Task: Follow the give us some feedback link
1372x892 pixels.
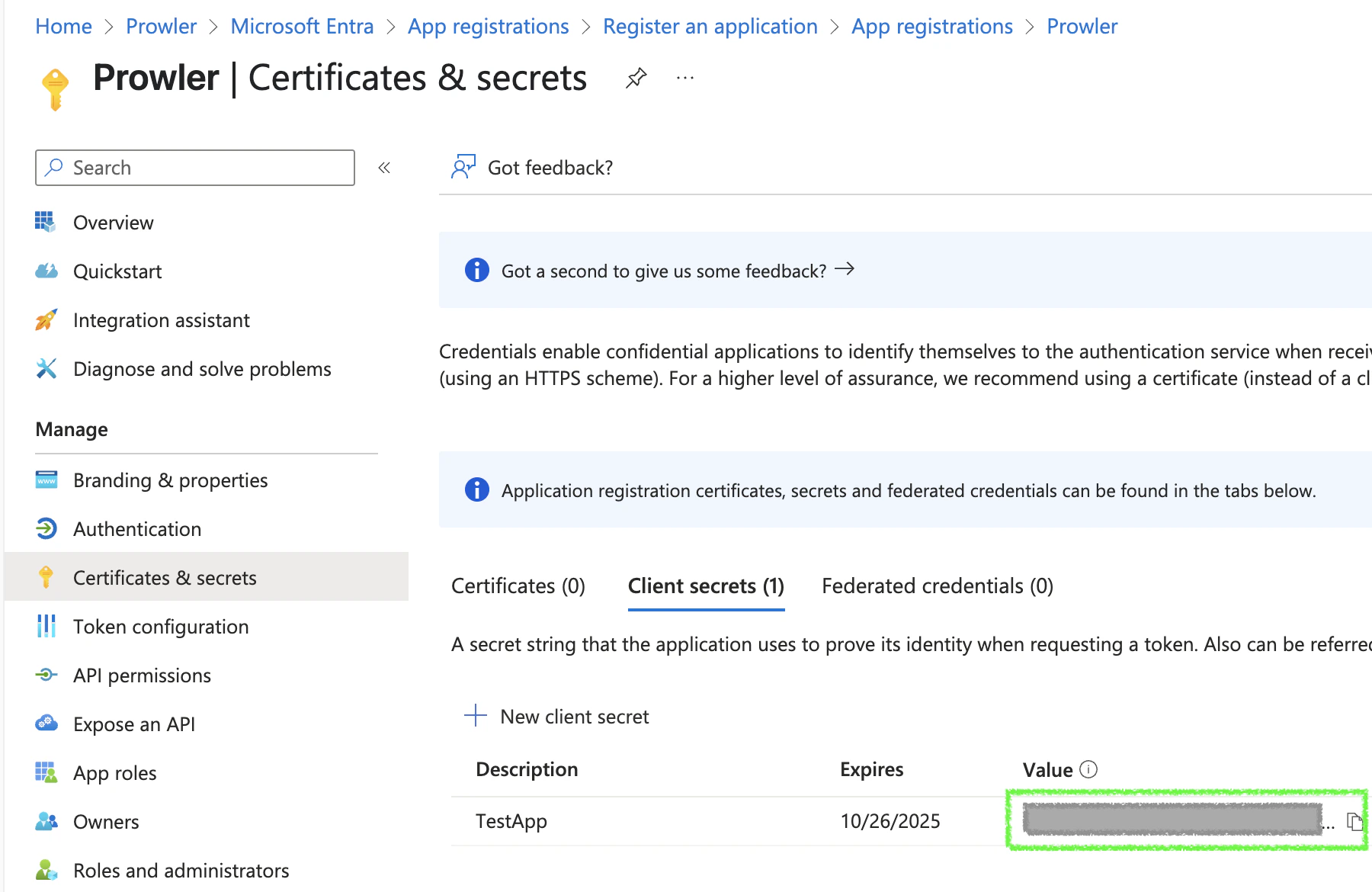Action: click(678, 271)
